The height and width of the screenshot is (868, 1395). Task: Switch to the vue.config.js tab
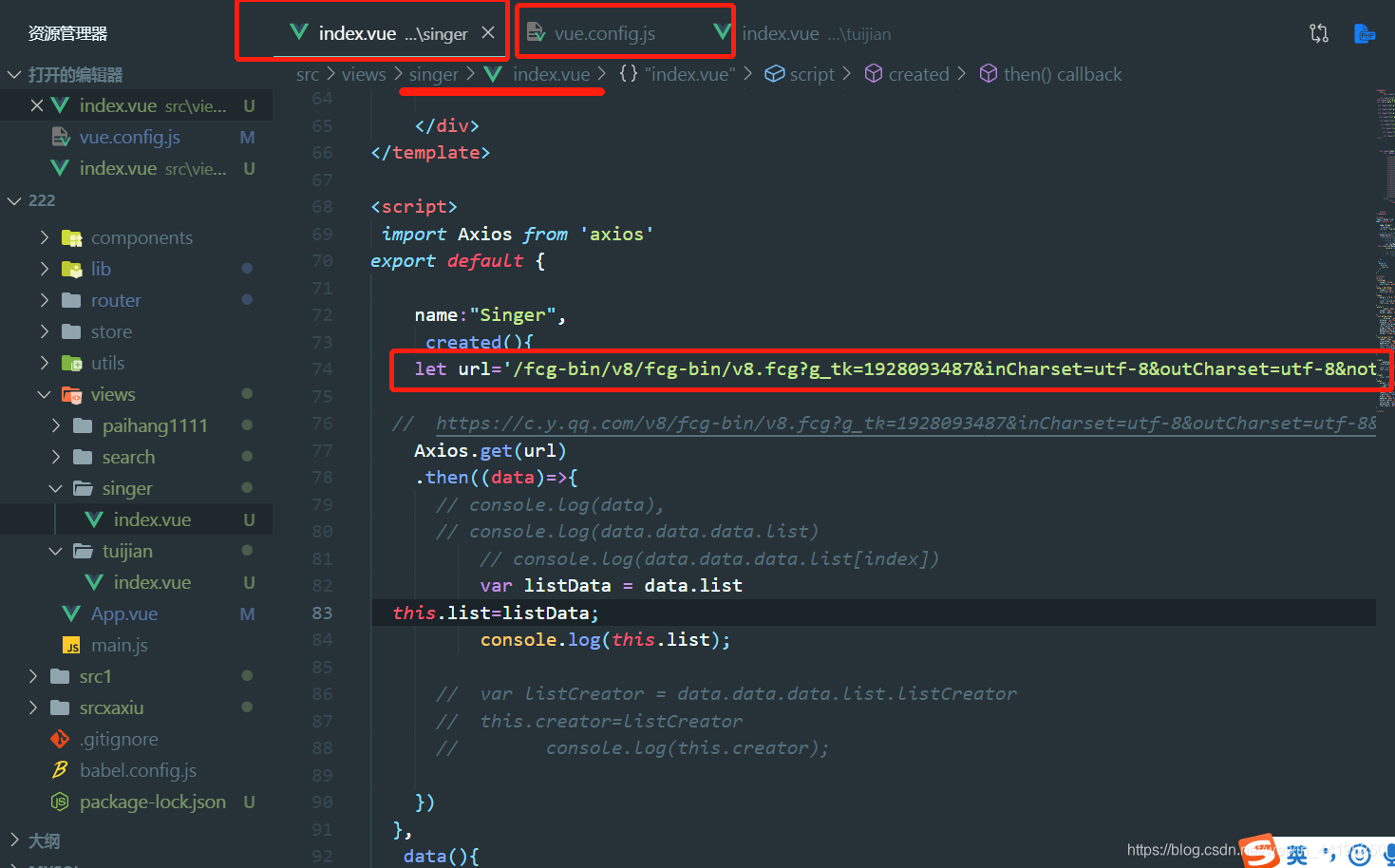click(x=604, y=33)
